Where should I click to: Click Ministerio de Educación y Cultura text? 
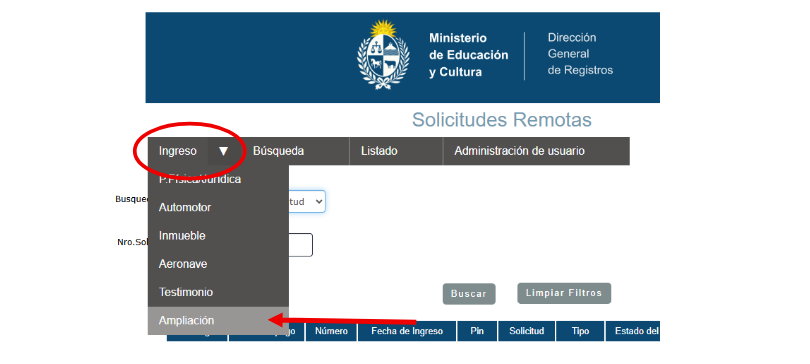(469, 55)
